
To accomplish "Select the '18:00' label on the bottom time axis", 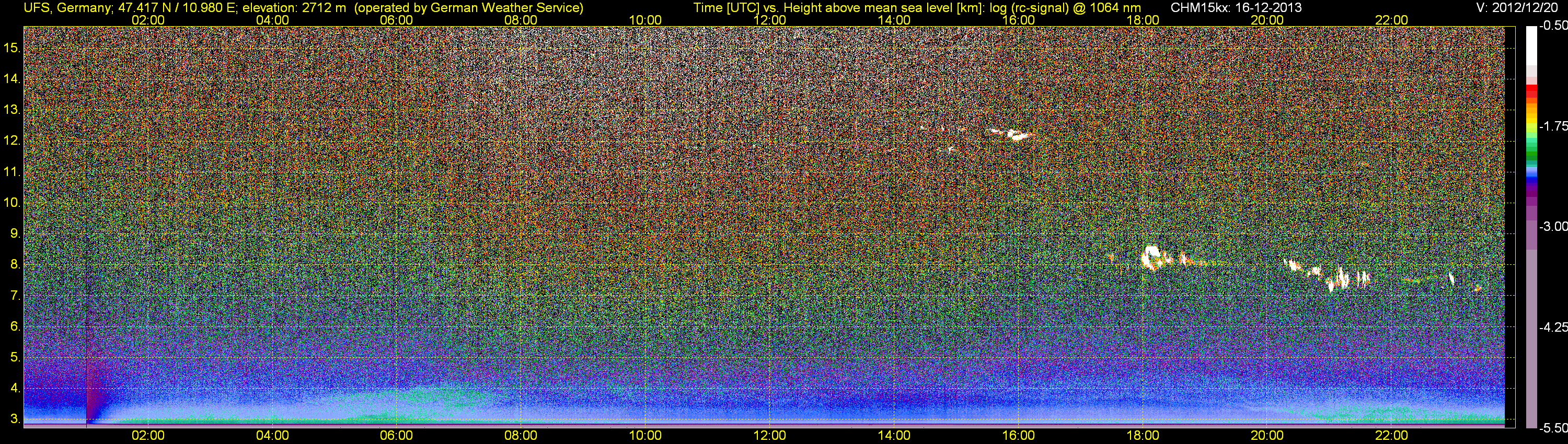I will click(1143, 436).
